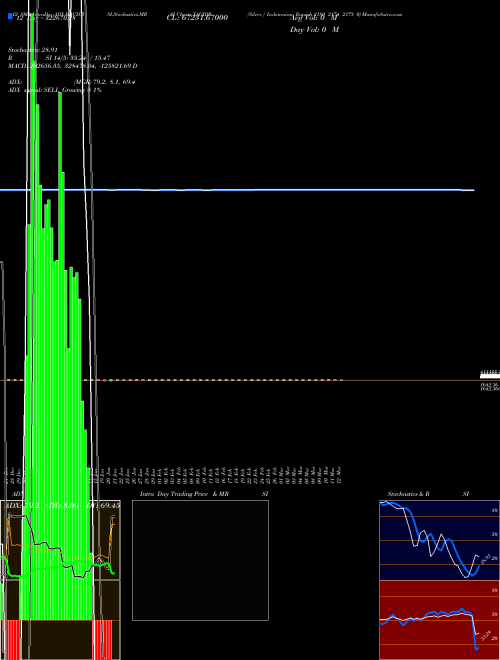Click the SI 14/3: 33.24 / 15.47 value
The image size is (500, 660).
tap(77, 58)
